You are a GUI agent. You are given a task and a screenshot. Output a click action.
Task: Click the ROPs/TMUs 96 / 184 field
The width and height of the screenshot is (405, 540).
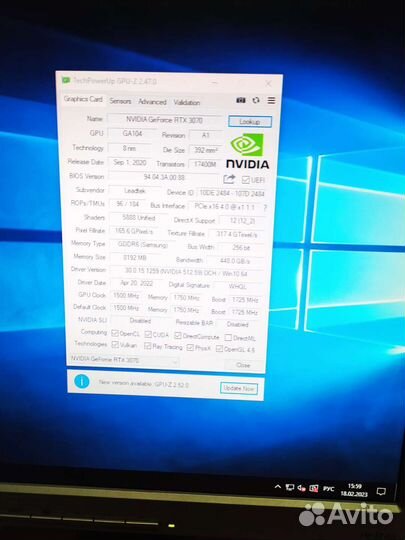[x=127, y=204]
